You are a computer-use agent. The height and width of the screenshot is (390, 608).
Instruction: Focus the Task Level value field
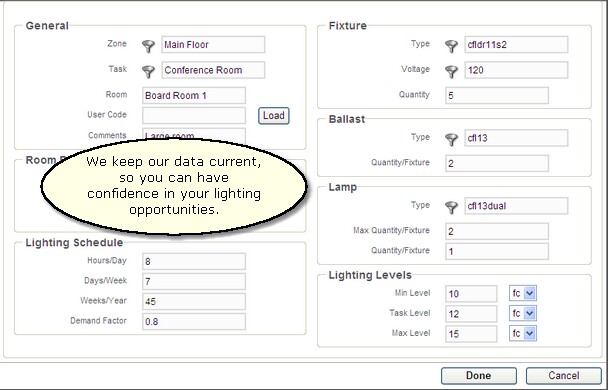click(471, 314)
